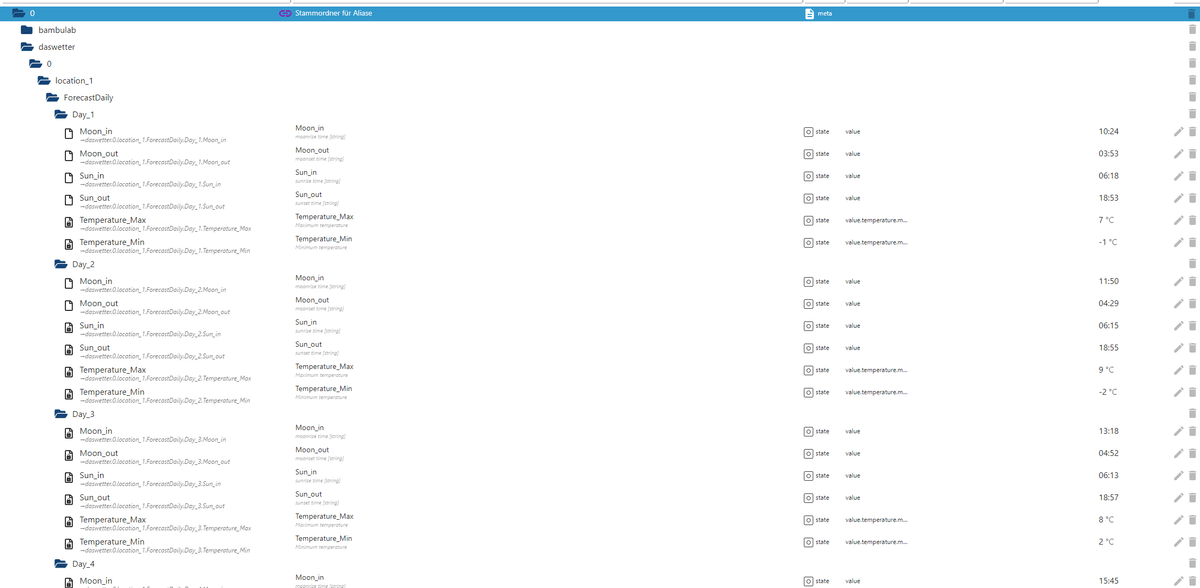Select Temperature_Max under Day_2
This screenshot has width=1200, height=588.
[110, 369]
